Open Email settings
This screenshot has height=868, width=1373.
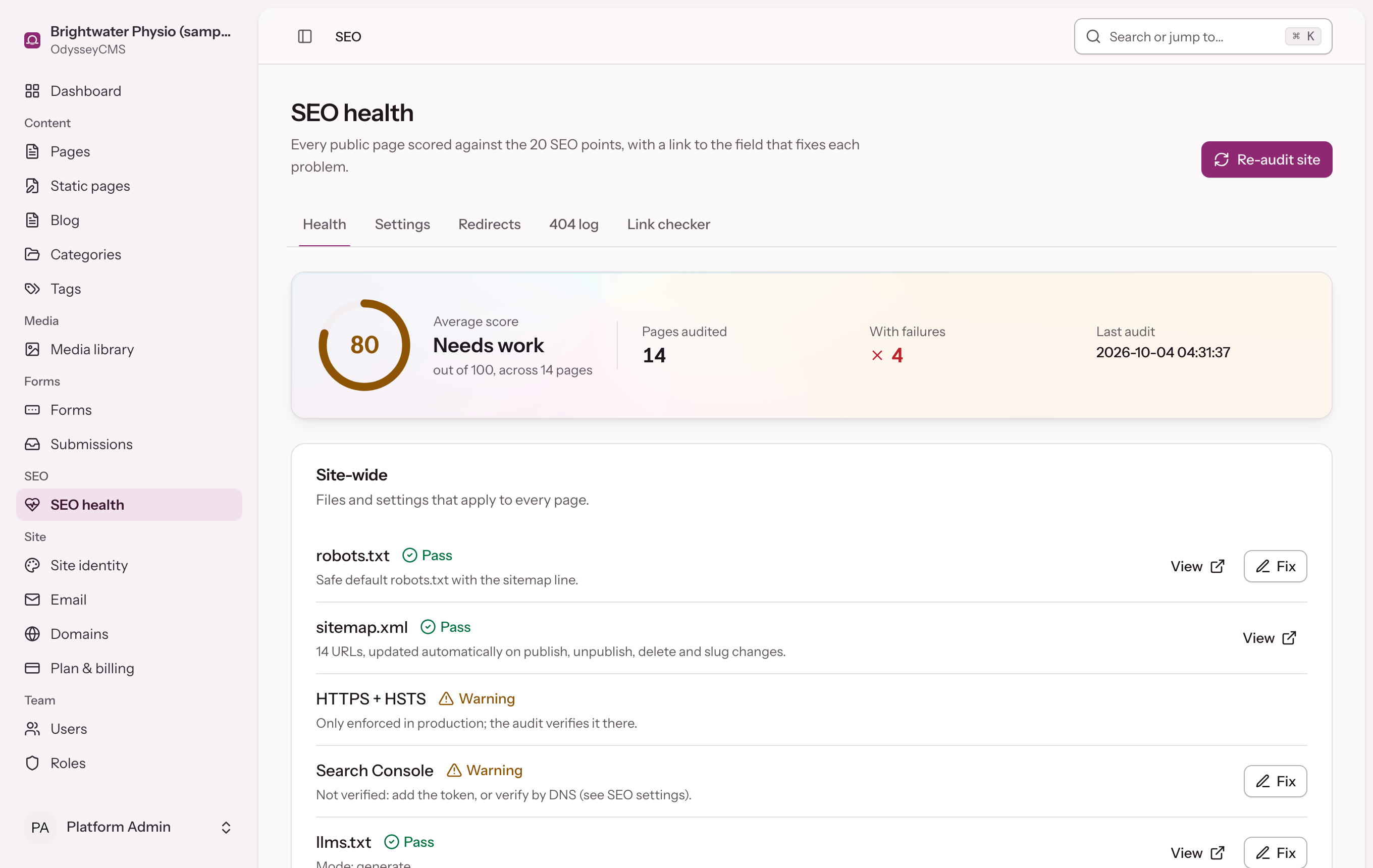[129, 600]
